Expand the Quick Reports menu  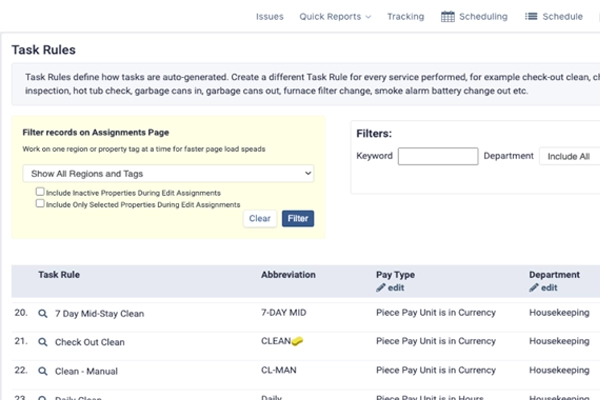(x=335, y=16)
